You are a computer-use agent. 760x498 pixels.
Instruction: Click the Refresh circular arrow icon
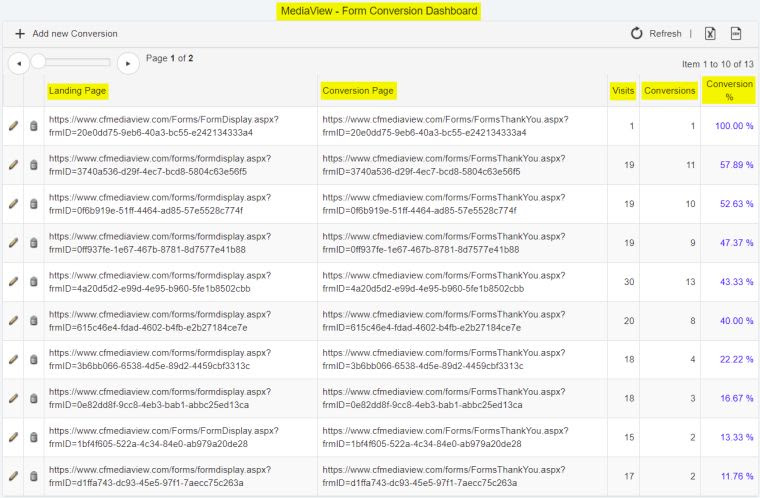coord(636,33)
